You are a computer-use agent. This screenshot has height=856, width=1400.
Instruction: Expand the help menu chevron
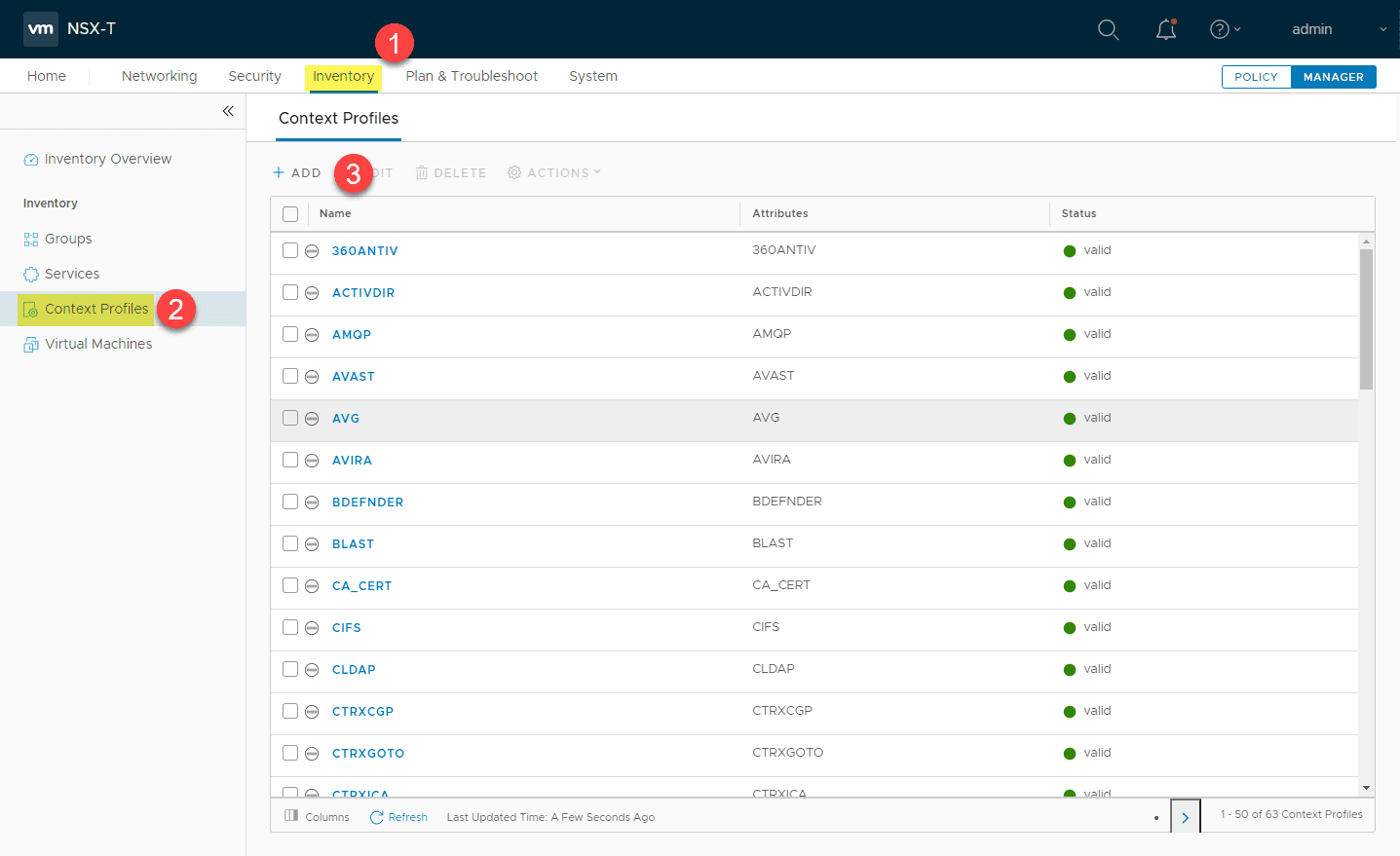1237,29
